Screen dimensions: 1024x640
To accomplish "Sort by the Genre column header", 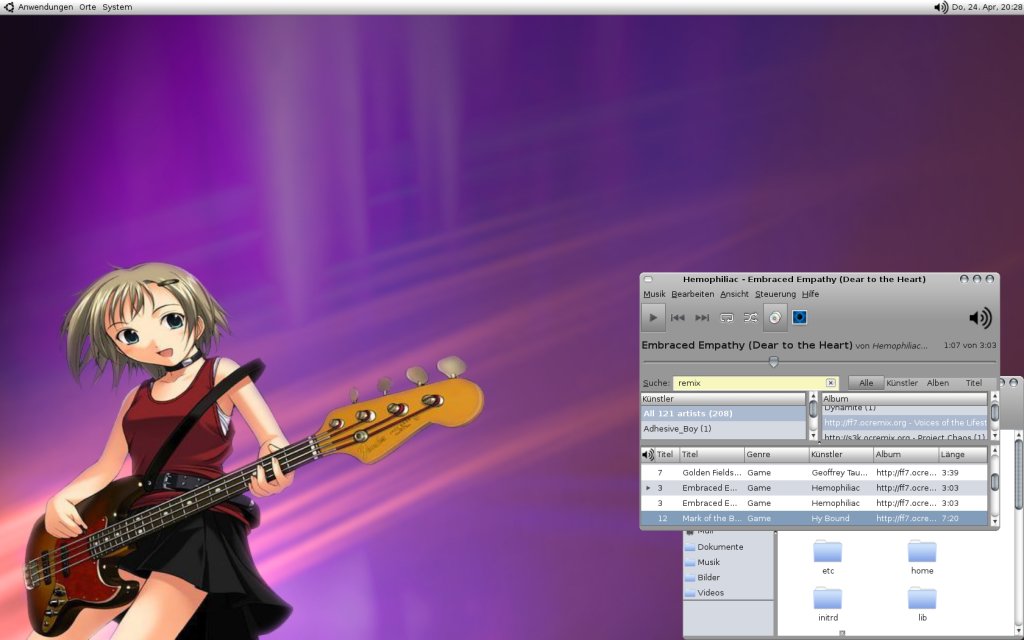I will click(x=776, y=455).
